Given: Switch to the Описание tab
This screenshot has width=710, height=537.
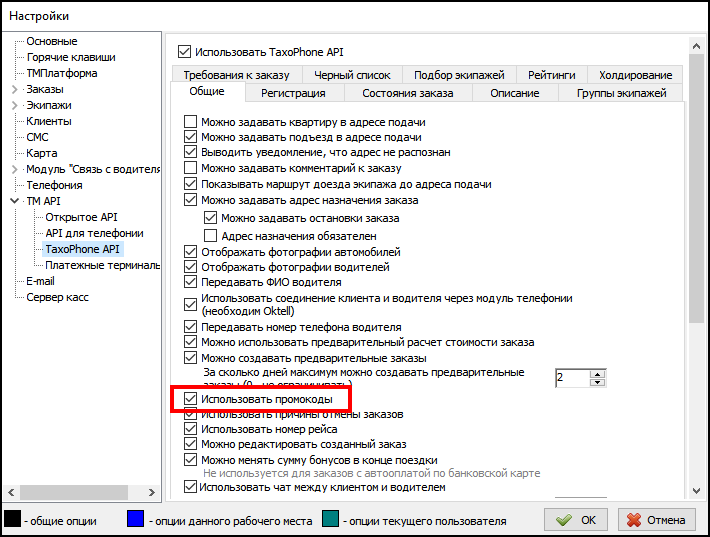Looking at the screenshot, I should [514, 93].
